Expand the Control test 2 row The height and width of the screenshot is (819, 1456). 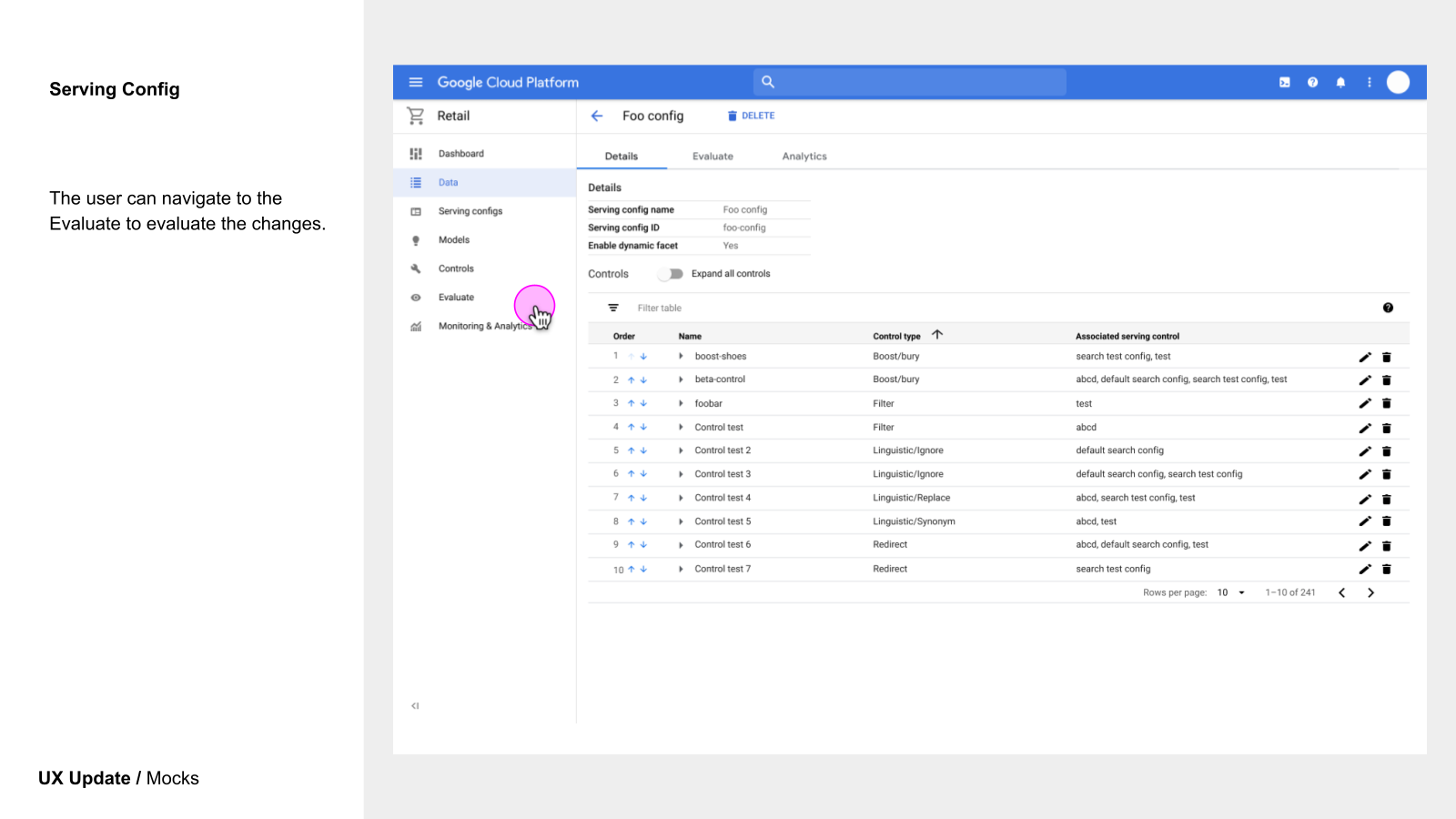681,450
